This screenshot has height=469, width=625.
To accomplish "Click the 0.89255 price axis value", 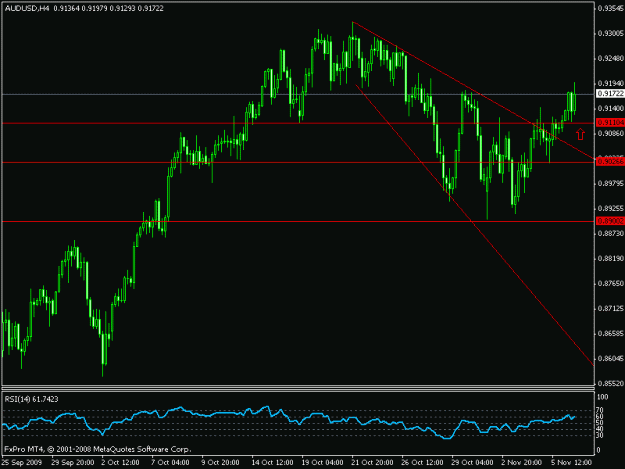I will point(610,208).
